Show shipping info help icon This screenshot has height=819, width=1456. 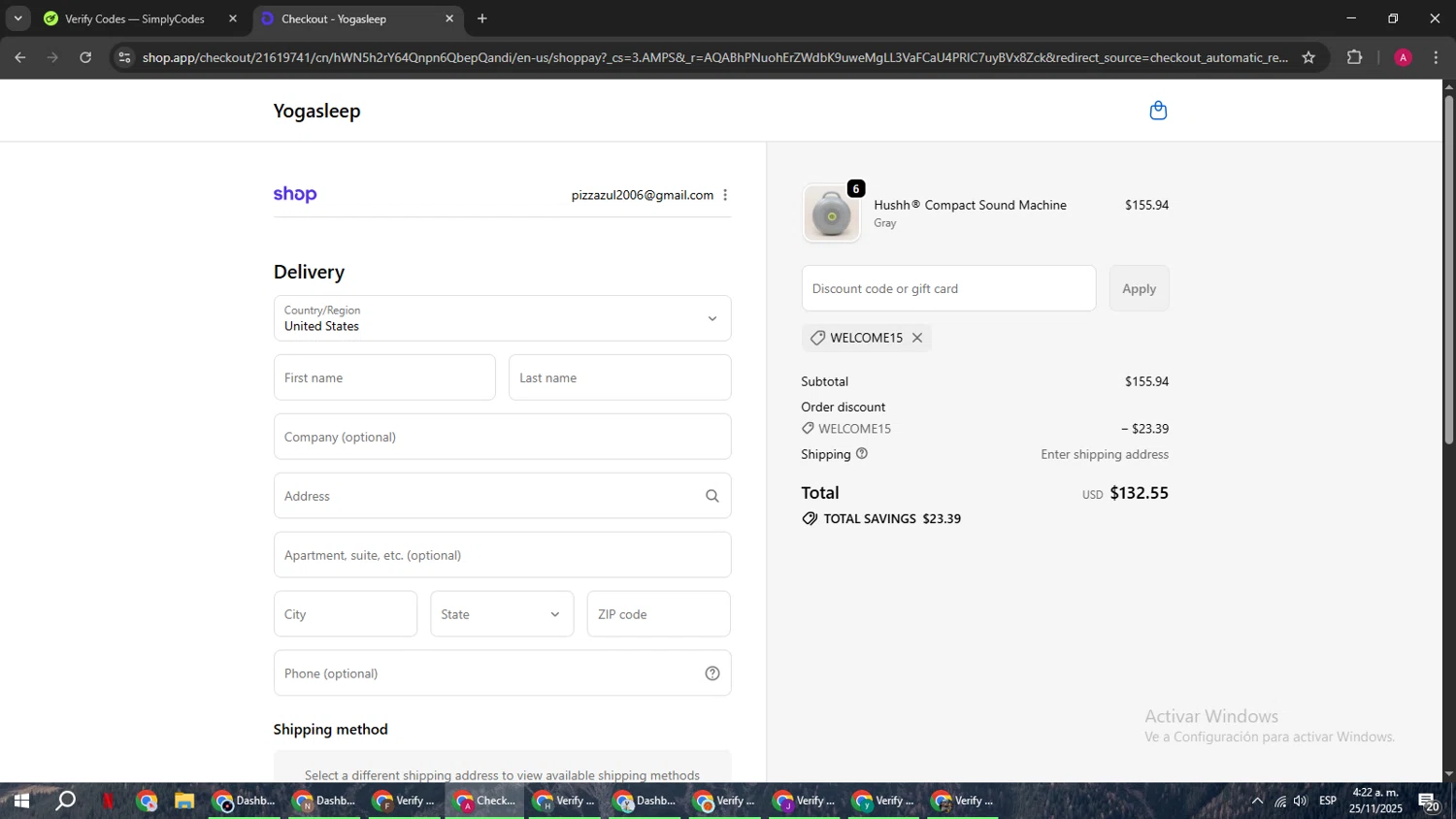(x=862, y=454)
